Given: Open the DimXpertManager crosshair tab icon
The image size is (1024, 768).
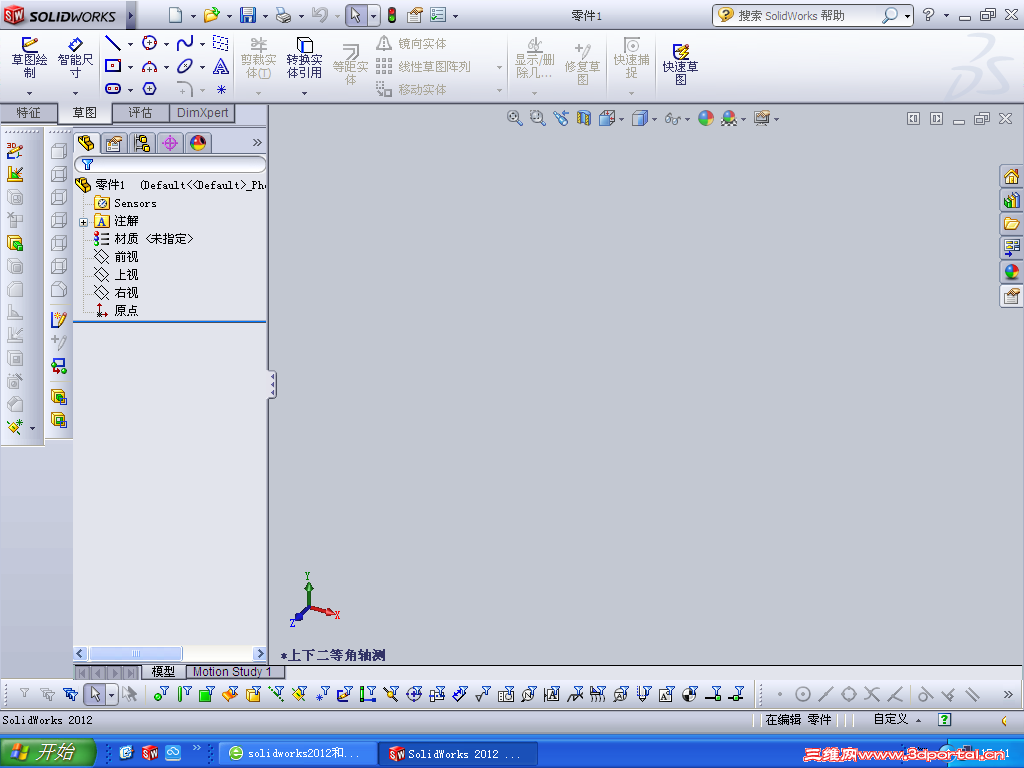Looking at the screenshot, I should tap(170, 143).
